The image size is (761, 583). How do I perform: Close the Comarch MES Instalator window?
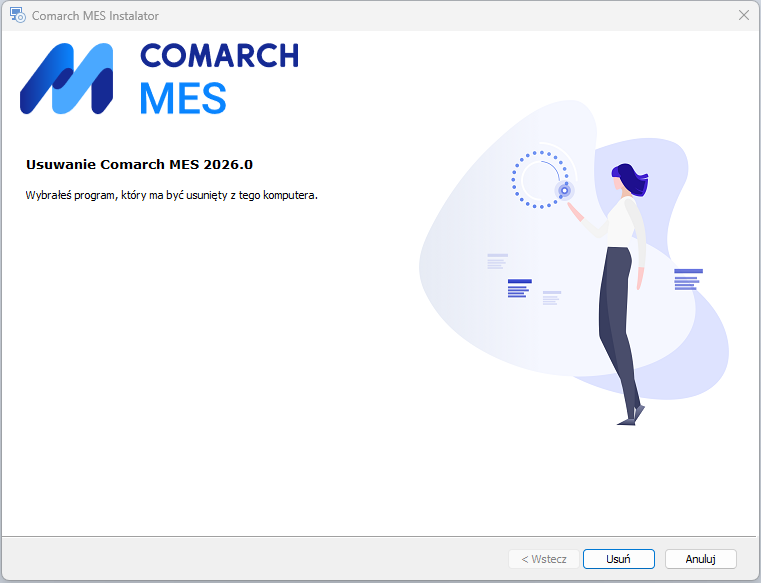(x=744, y=16)
